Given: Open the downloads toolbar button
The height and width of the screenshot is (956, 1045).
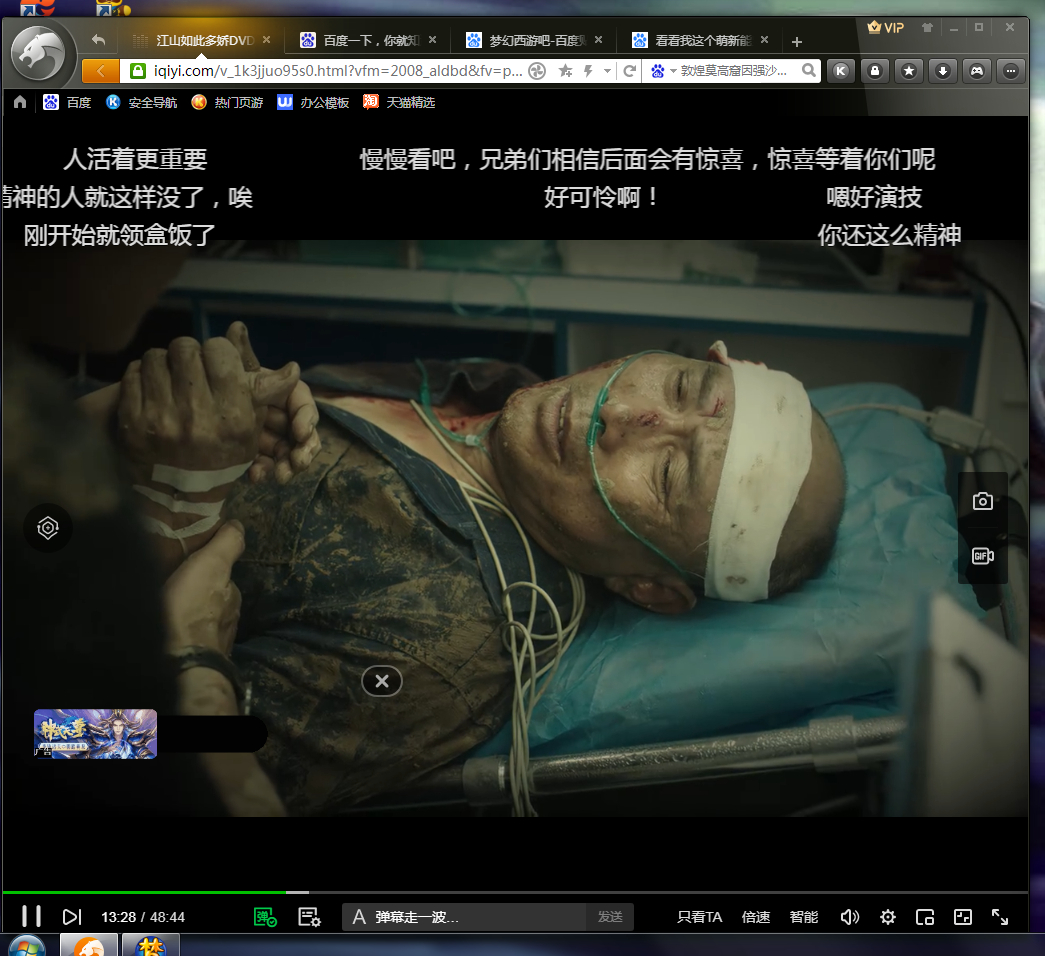Looking at the screenshot, I should coord(942,71).
